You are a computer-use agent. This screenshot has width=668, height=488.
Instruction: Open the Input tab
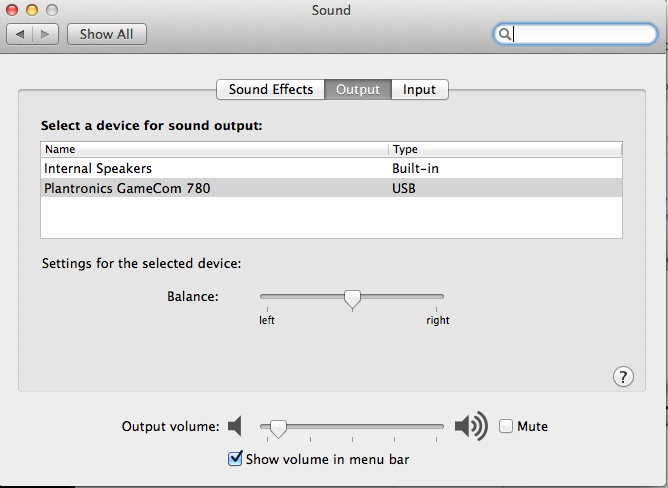[x=419, y=90]
